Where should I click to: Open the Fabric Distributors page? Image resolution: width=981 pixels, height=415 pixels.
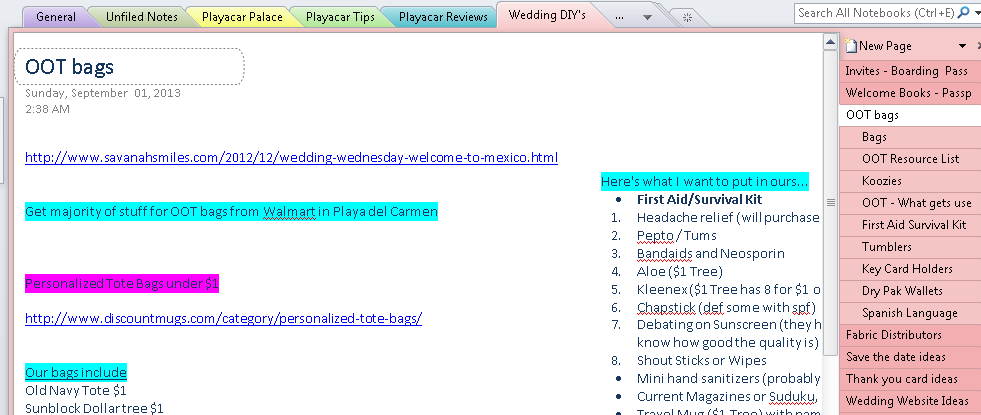910,334
